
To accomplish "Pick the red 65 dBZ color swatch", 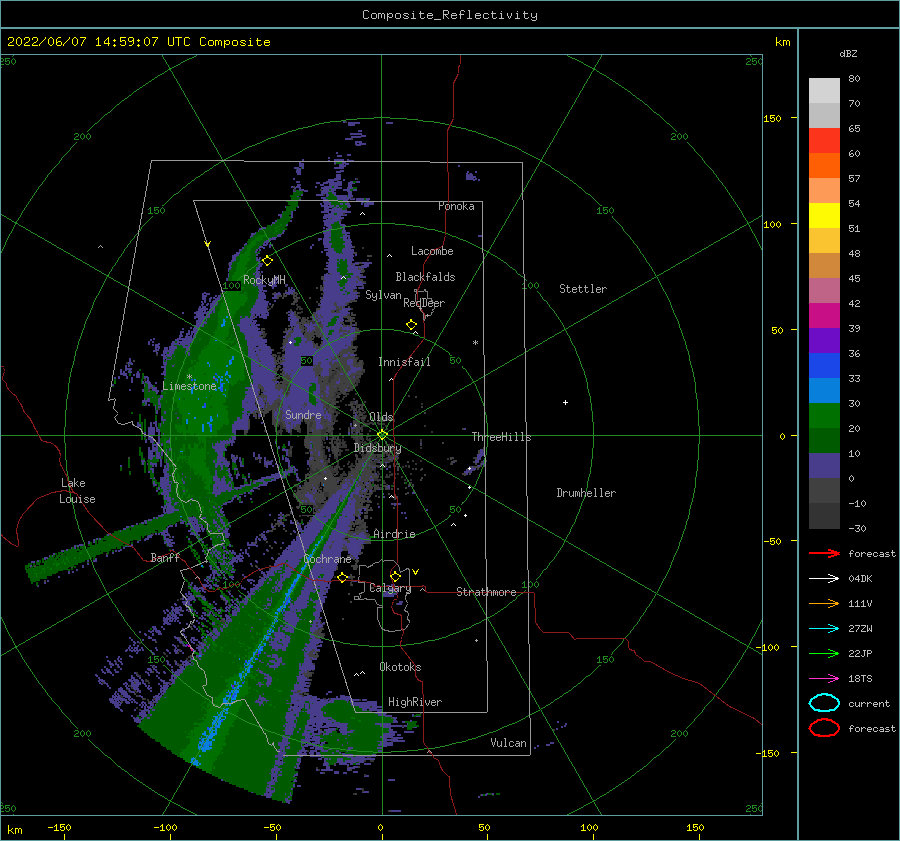I will point(824,140).
